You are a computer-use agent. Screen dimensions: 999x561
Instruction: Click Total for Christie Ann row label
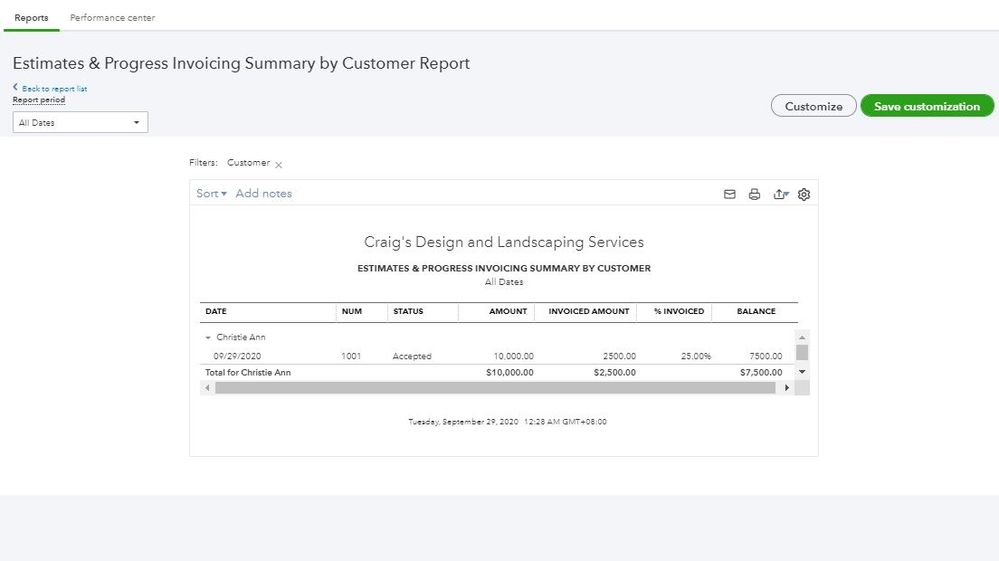(248, 373)
